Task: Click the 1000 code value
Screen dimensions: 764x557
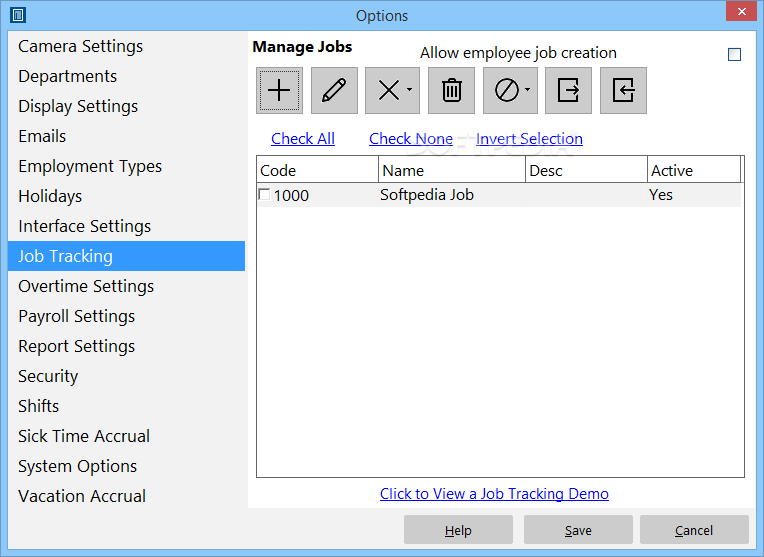Action: coord(291,195)
